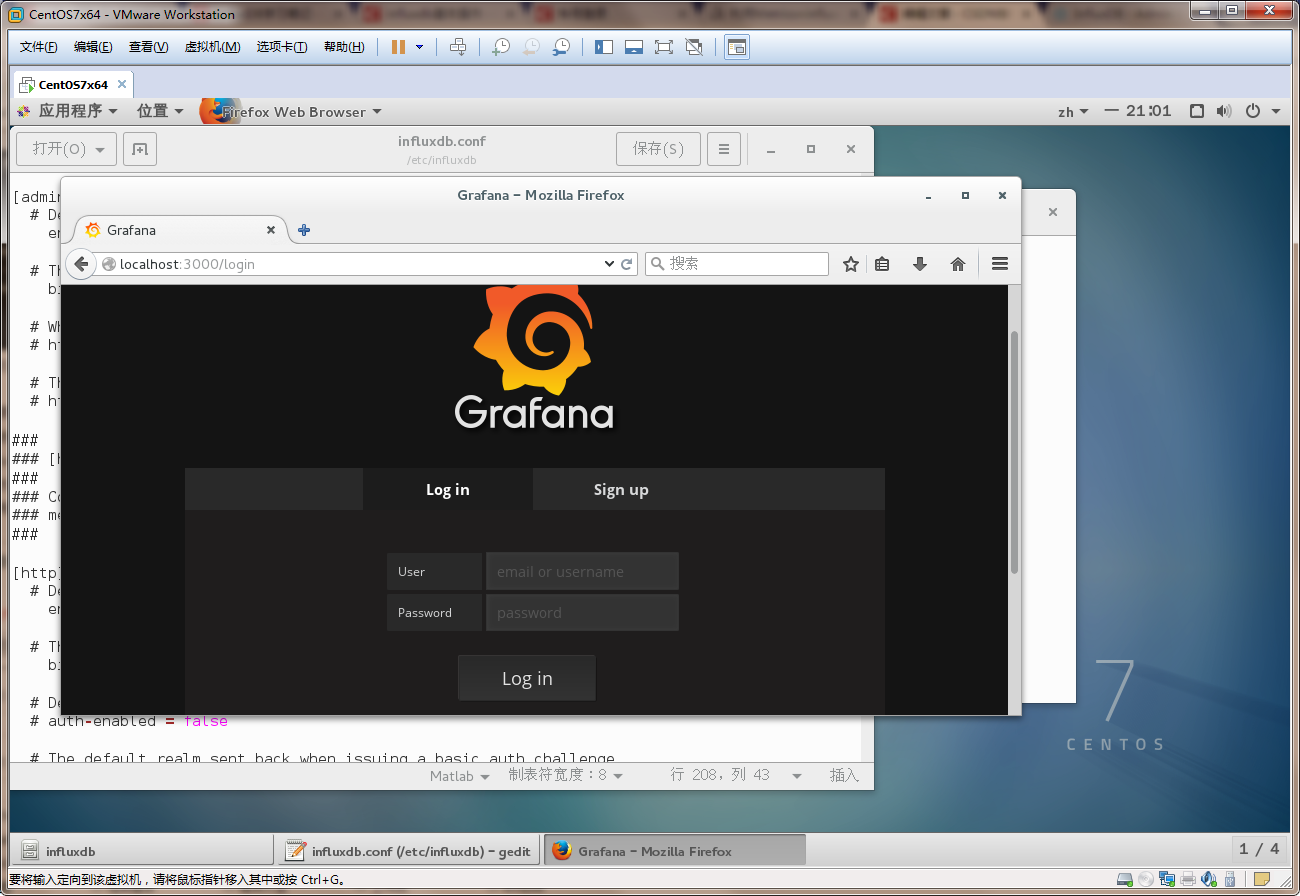The height and width of the screenshot is (896, 1300).
Task: Close the CentOS7x64 VM tab
Action: 122,85
